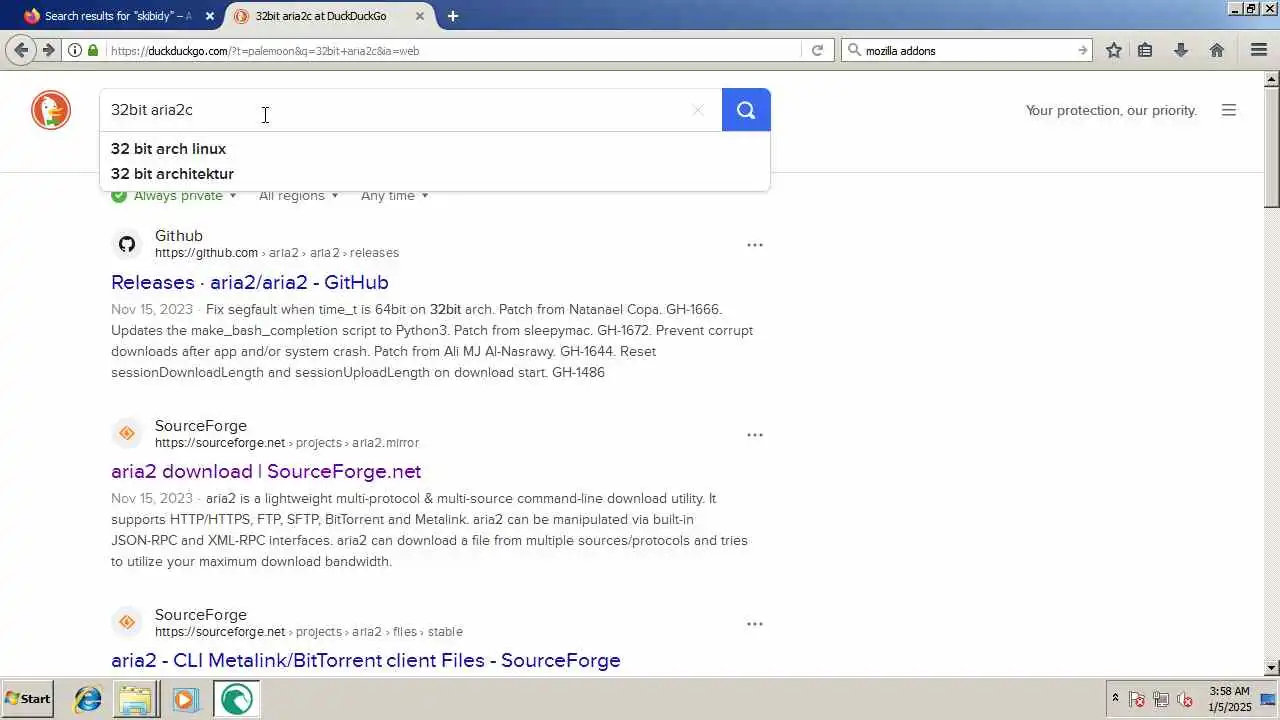Click the taskbar clock showing 3:58 AM

pos(1229,699)
